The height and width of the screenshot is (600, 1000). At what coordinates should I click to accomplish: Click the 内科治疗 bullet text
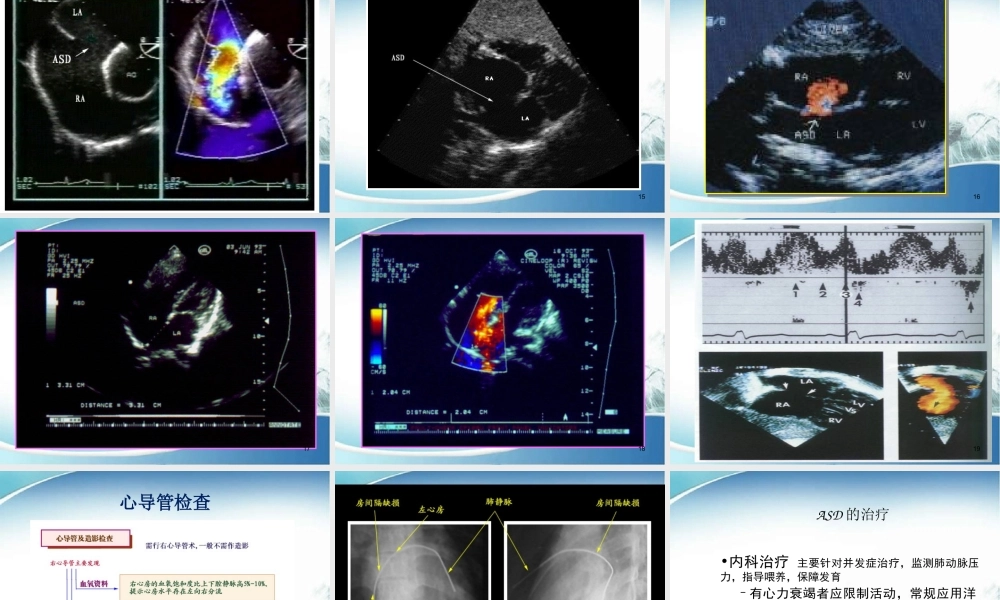pyautogui.click(x=754, y=561)
